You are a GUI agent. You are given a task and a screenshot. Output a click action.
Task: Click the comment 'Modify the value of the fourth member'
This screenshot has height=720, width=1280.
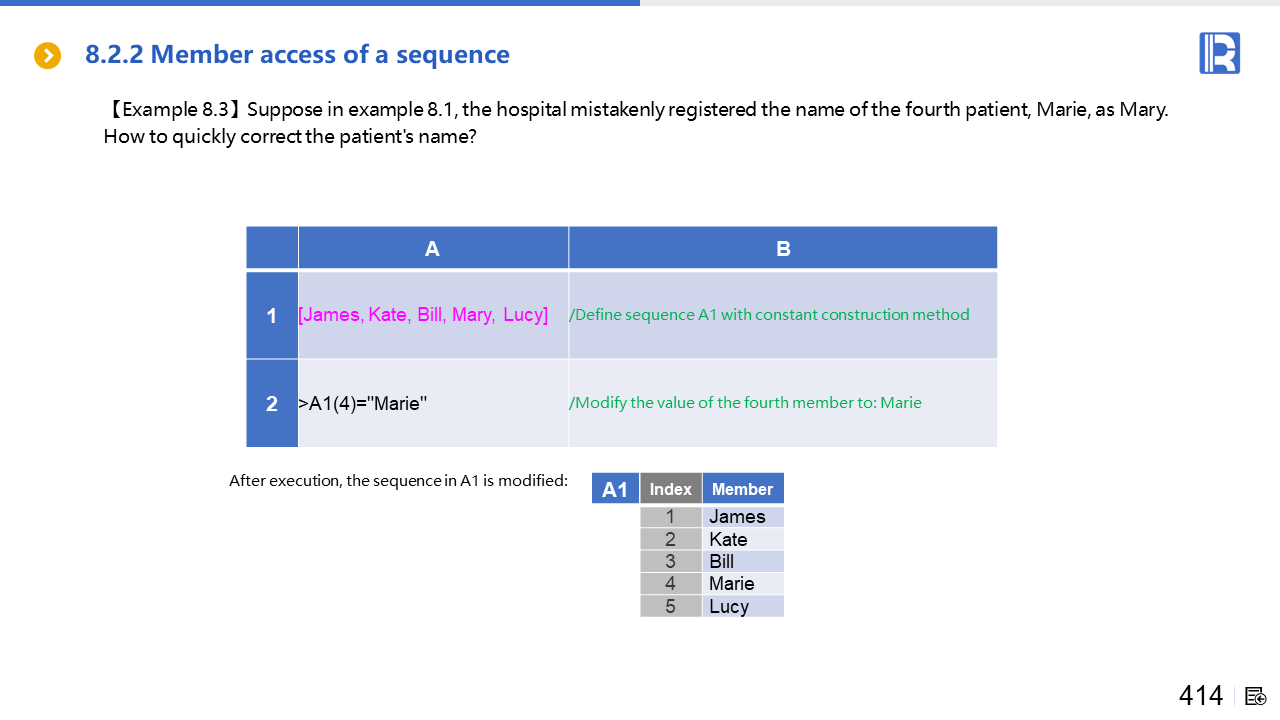(x=745, y=403)
